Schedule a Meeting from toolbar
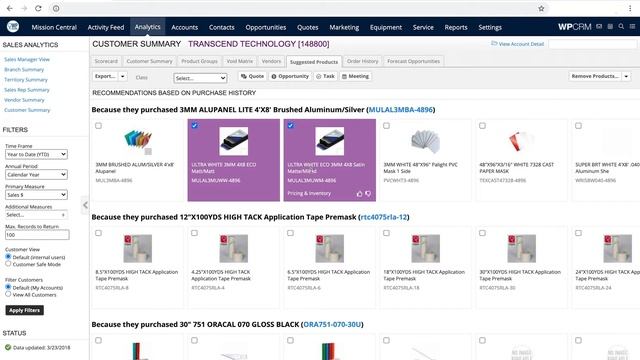Viewport: 640px width, 360px height. [356, 76]
